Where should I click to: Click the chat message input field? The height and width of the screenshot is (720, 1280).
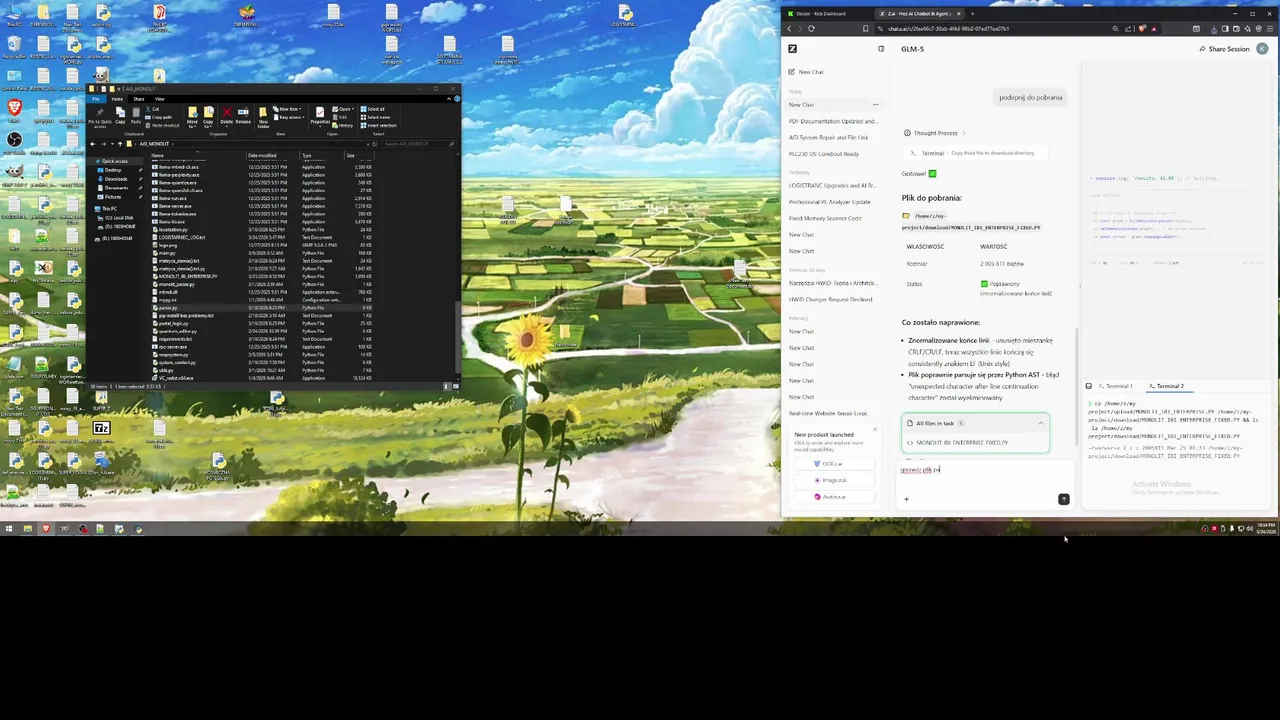coord(985,470)
